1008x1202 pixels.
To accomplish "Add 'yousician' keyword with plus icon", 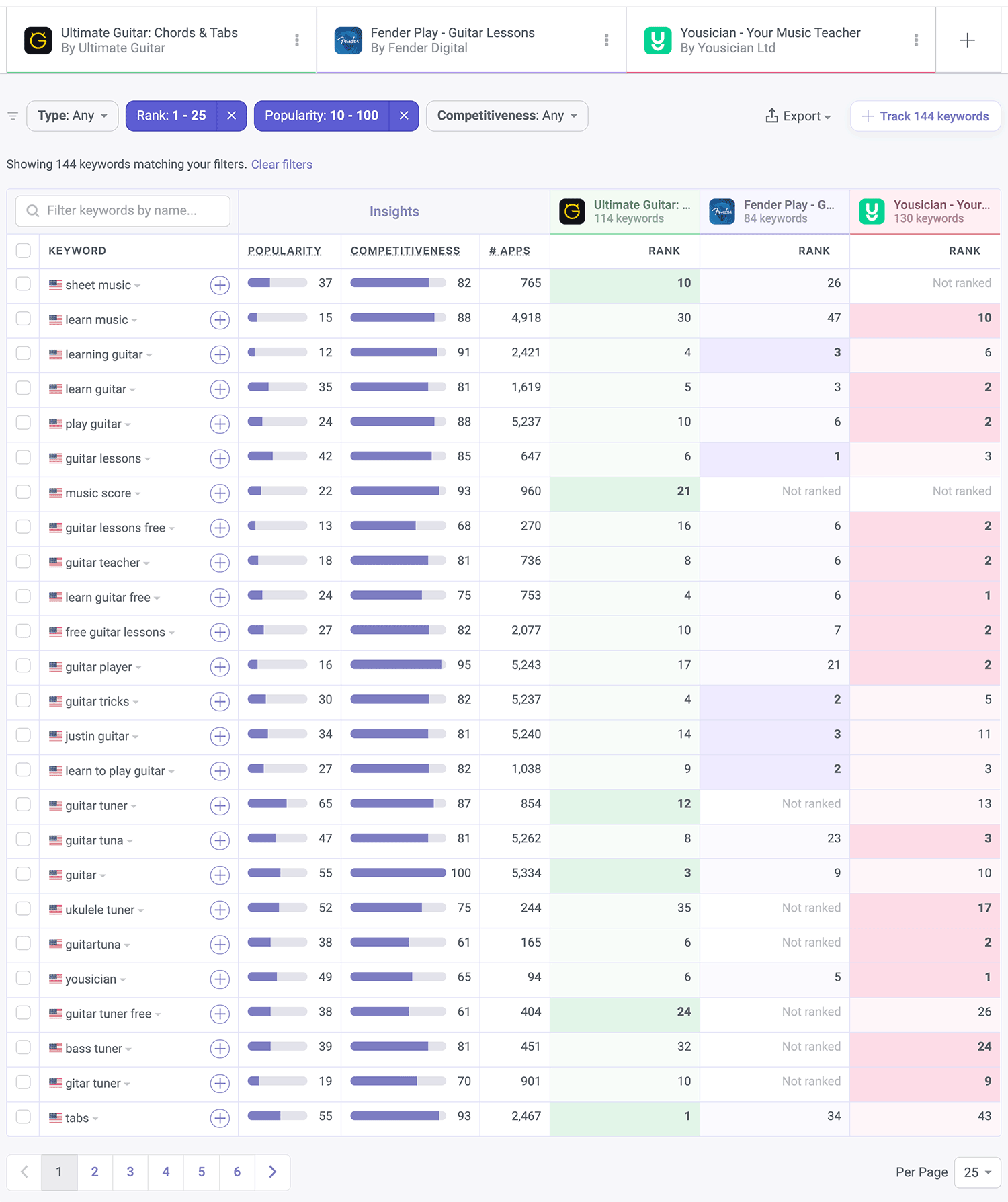I will coord(220,979).
